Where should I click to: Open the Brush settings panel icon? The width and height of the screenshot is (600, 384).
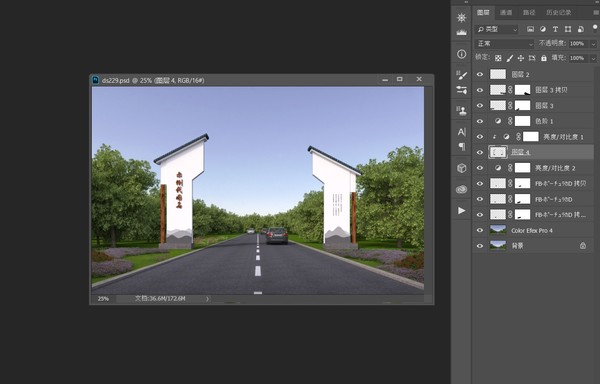[x=461, y=75]
